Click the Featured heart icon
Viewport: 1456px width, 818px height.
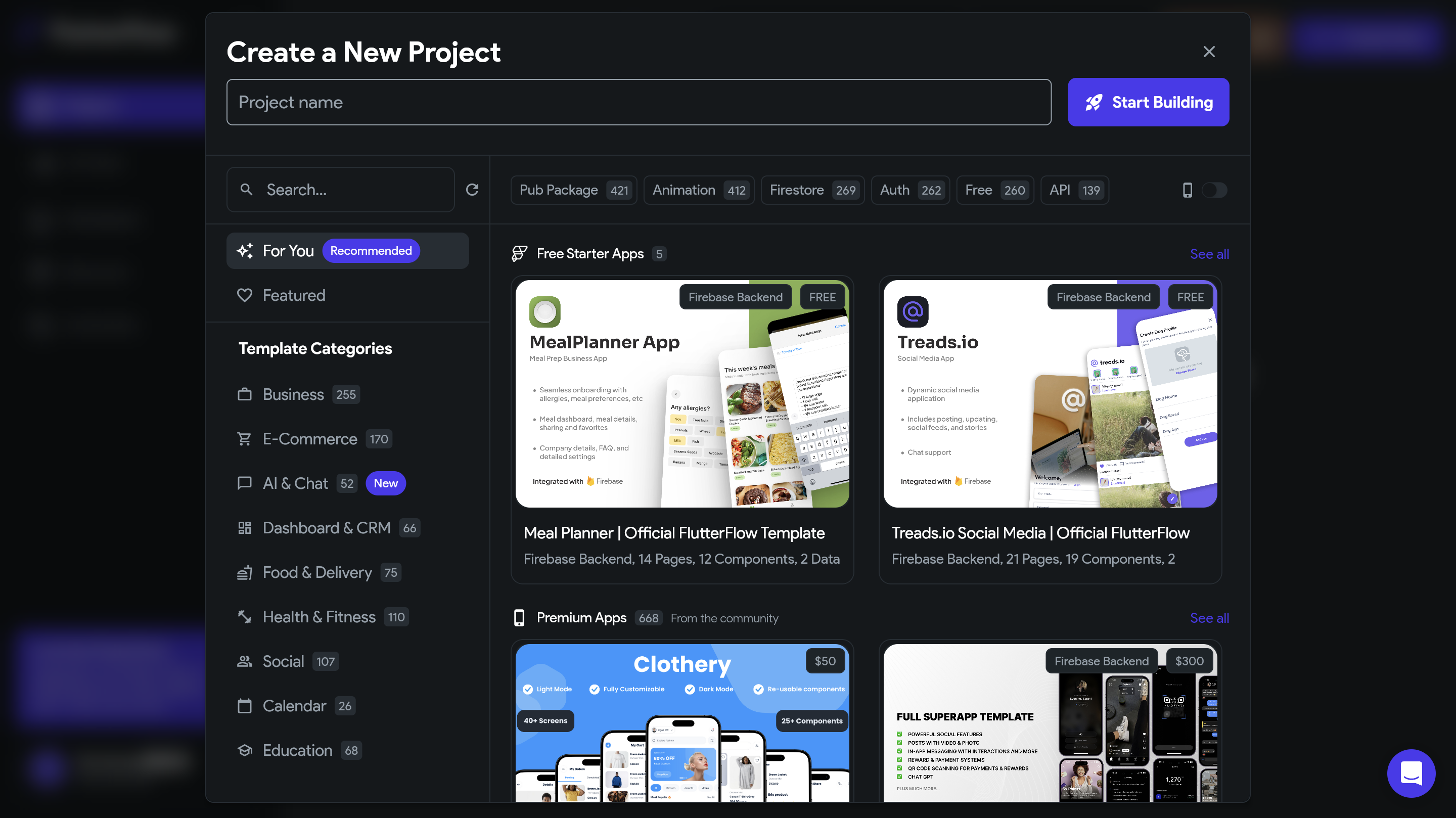[244, 295]
